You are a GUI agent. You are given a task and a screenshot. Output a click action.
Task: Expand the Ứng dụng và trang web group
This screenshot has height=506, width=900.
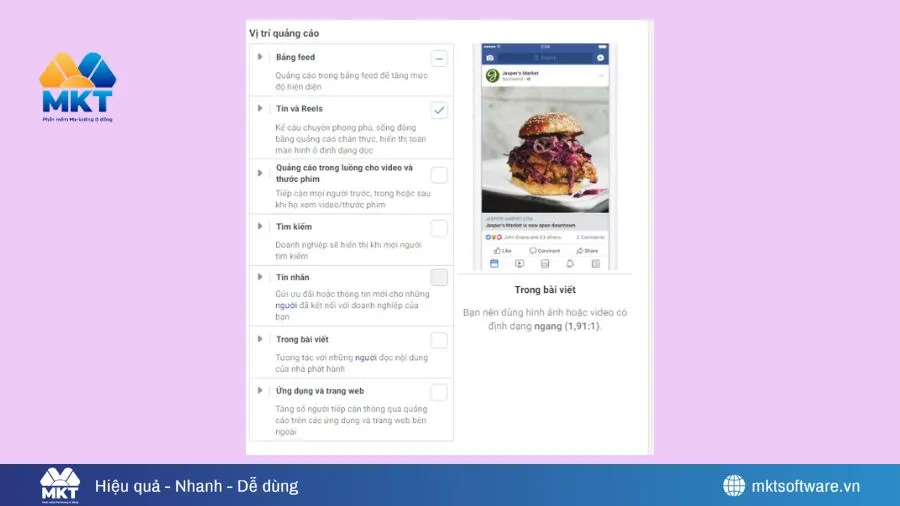pyautogui.click(x=260, y=391)
